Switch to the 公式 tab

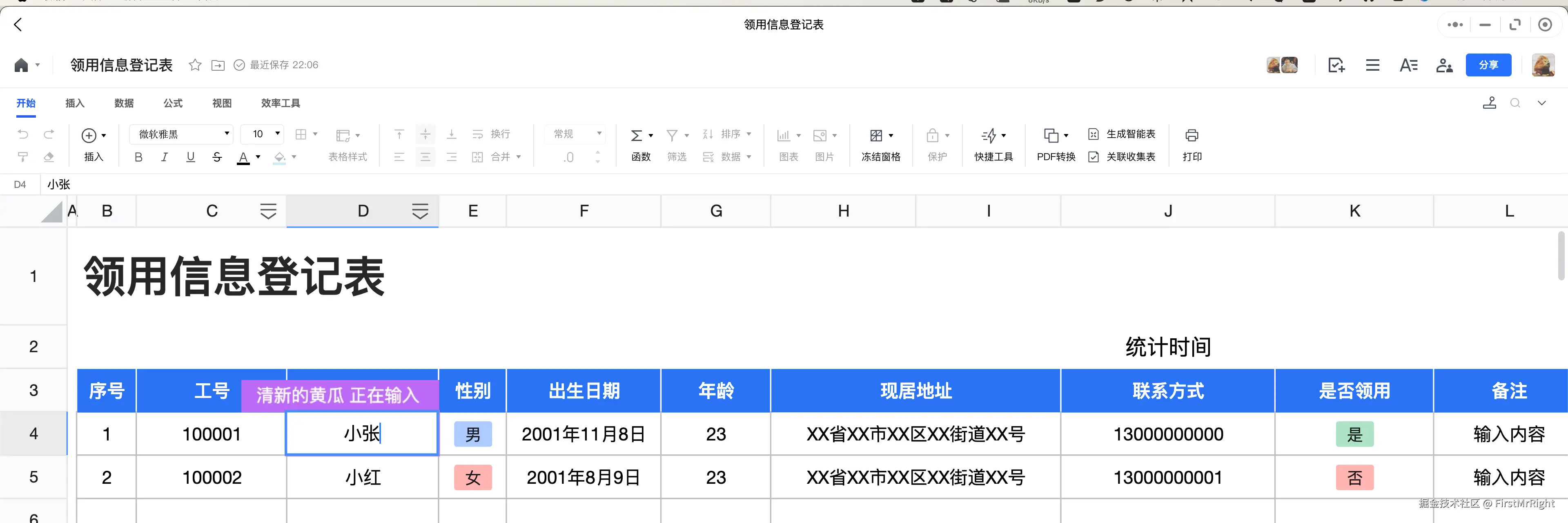[173, 103]
